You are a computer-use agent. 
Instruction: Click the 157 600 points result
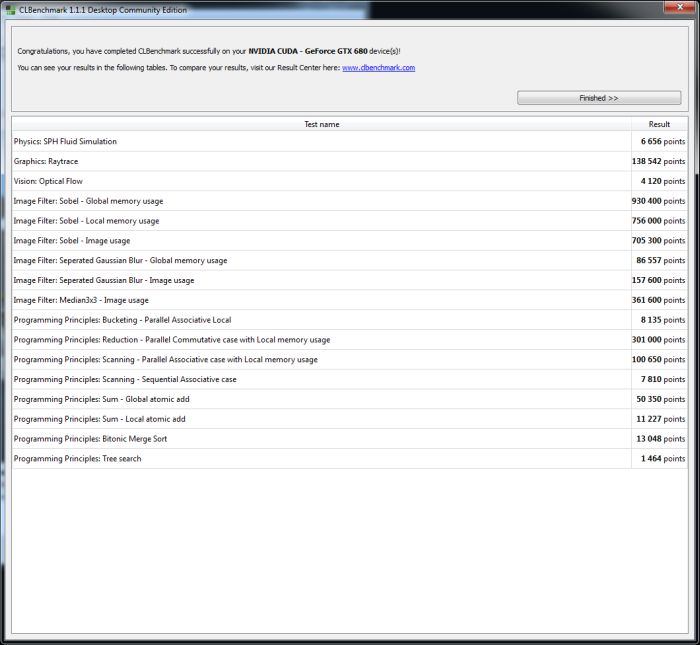coord(658,280)
